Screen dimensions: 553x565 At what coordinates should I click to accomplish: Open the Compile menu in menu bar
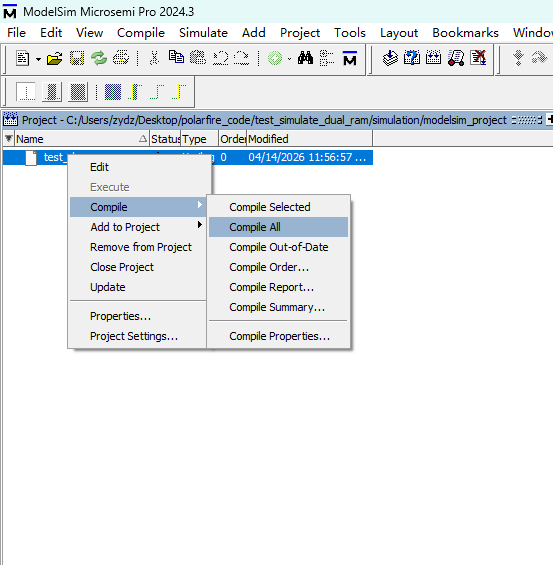point(141,33)
